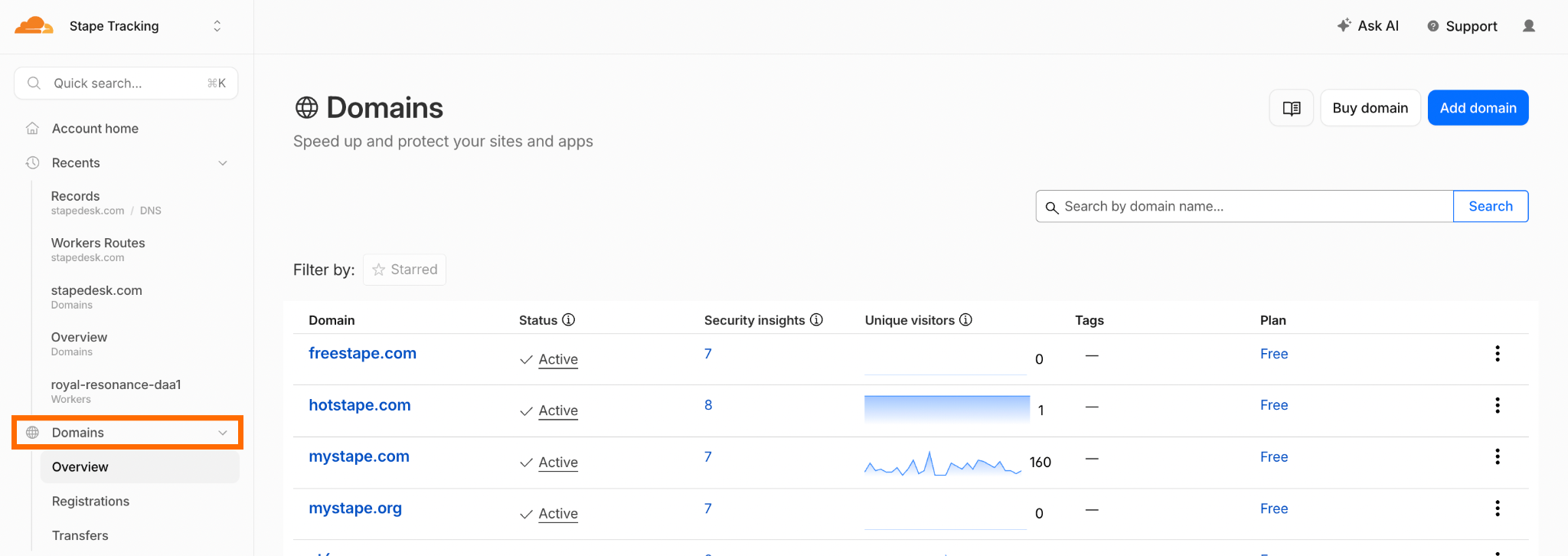Click the Tags column header

pyautogui.click(x=1089, y=320)
